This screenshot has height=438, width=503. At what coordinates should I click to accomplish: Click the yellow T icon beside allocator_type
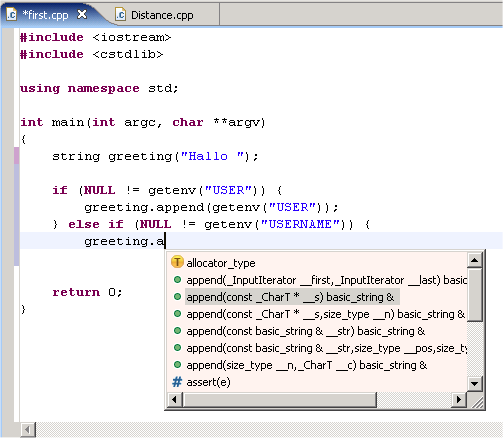[177, 262]
